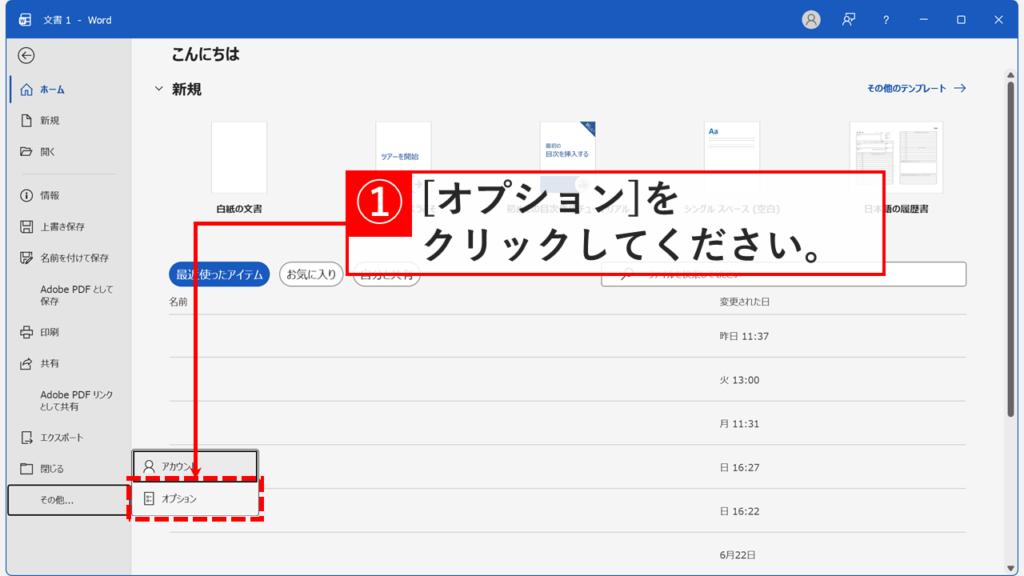Open the file row dated 月 11:31

pos(568,424)
